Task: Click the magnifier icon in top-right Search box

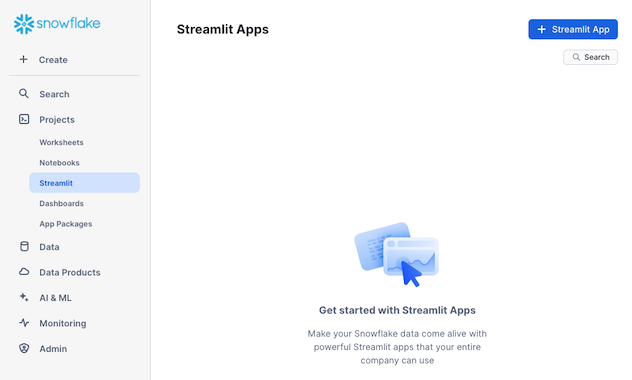Action: point(576,57)
